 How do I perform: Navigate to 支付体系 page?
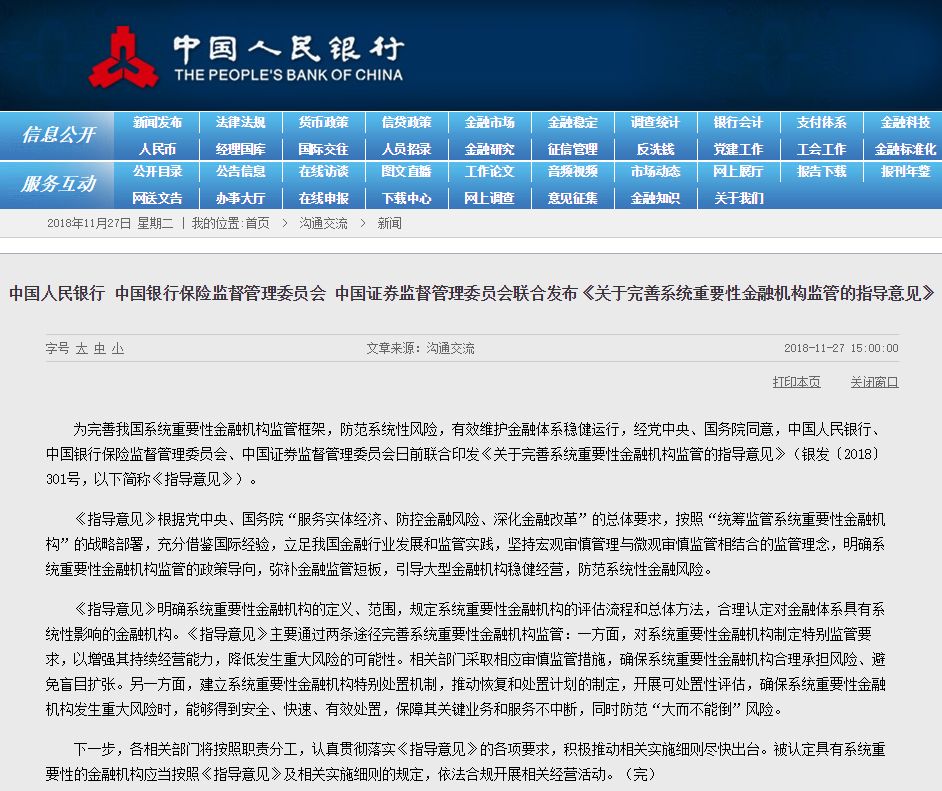pyautogui.click(x=821, y=123)
